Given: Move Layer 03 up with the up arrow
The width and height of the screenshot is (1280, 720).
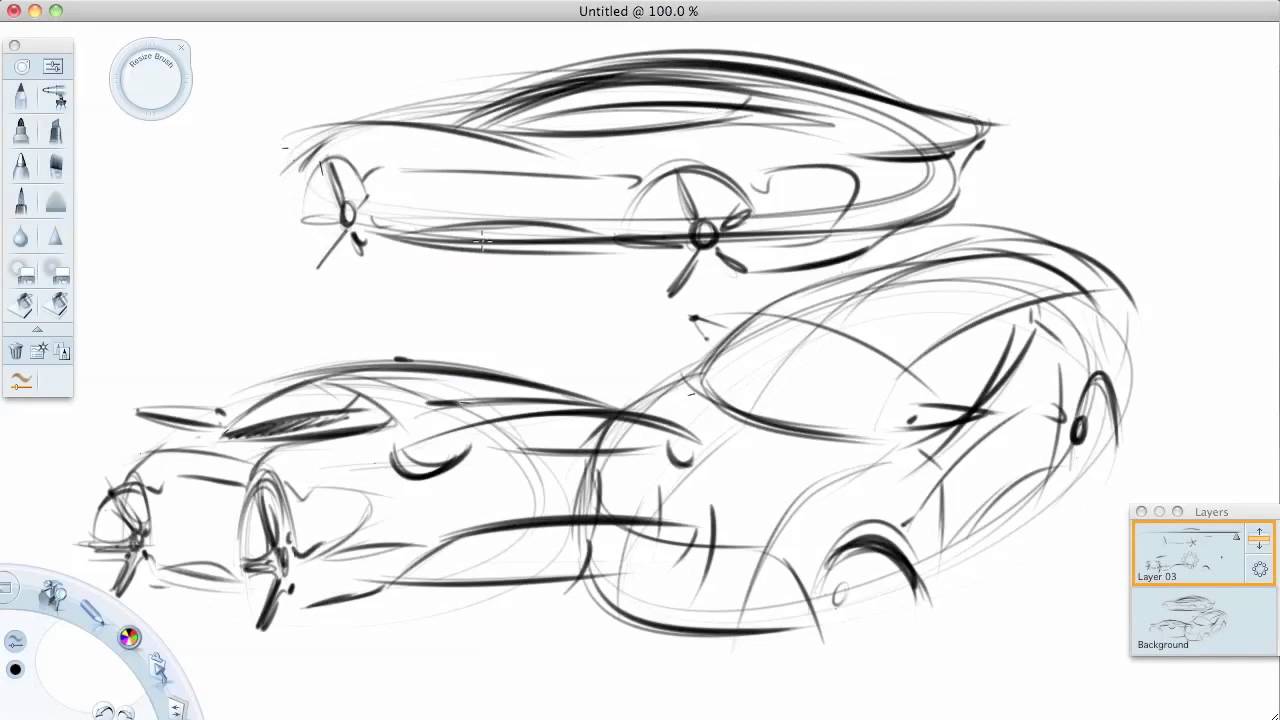Looking at the screenshot, I should 1260,532.
